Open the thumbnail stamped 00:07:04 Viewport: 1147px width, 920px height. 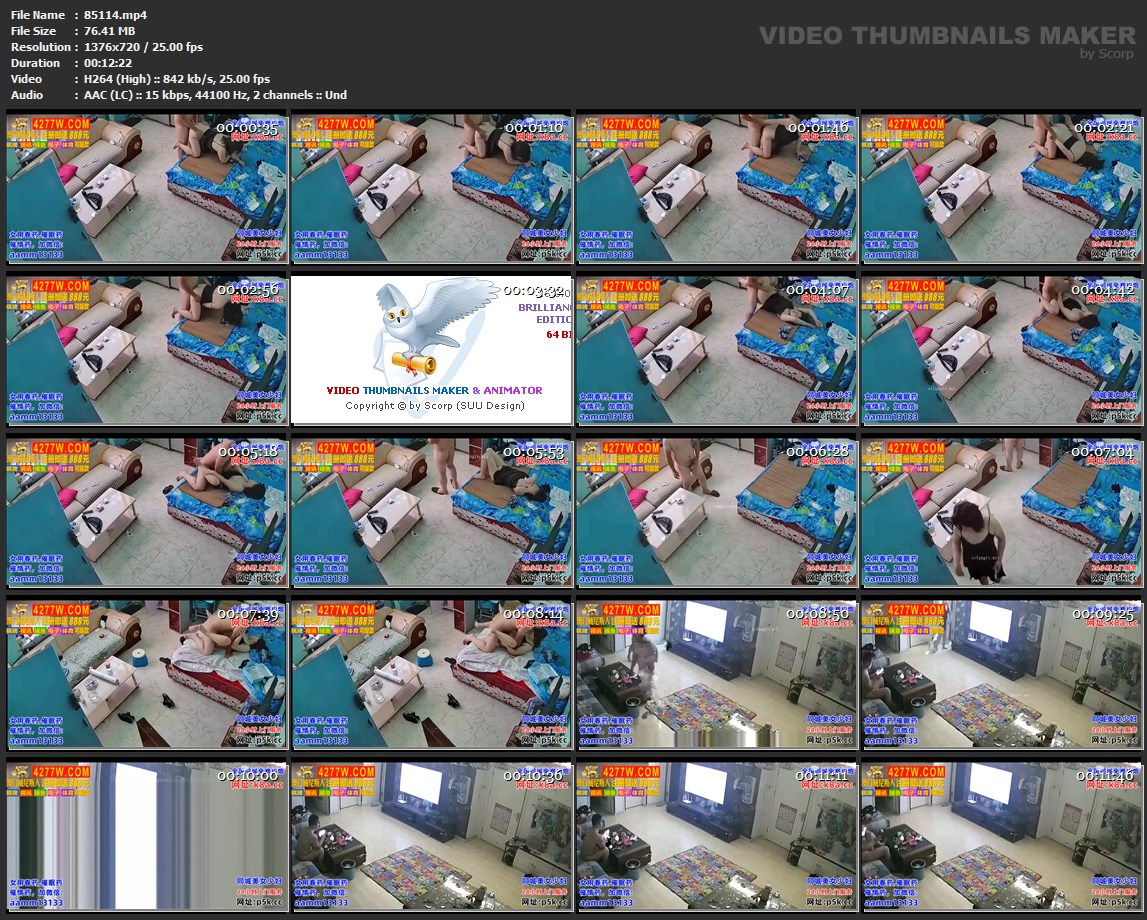point(1001,513)
